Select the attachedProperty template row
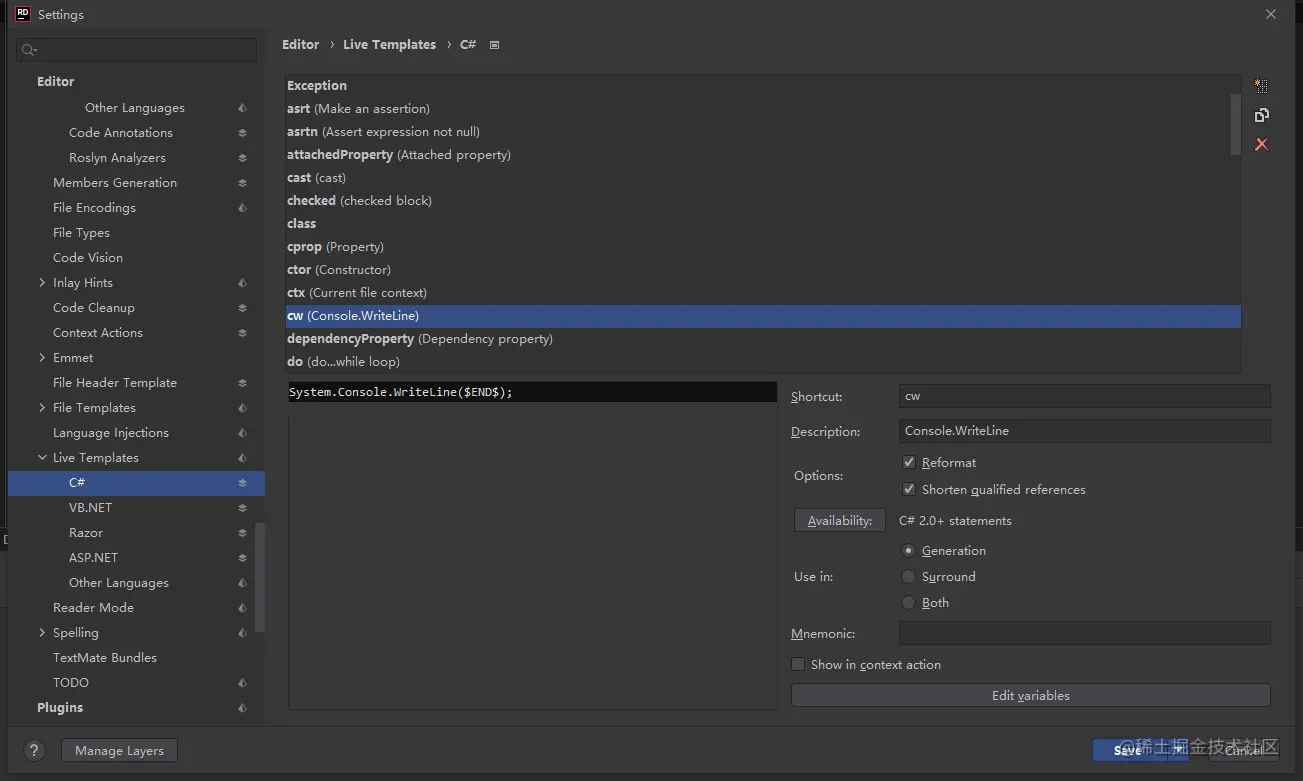Screen dimensions: 1303x781 click(763, 155)
